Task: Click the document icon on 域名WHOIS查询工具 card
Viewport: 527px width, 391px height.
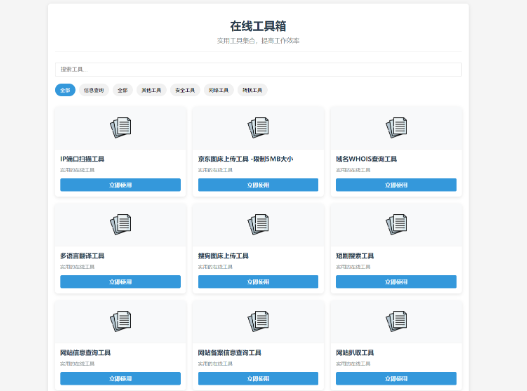Action: 396,127
